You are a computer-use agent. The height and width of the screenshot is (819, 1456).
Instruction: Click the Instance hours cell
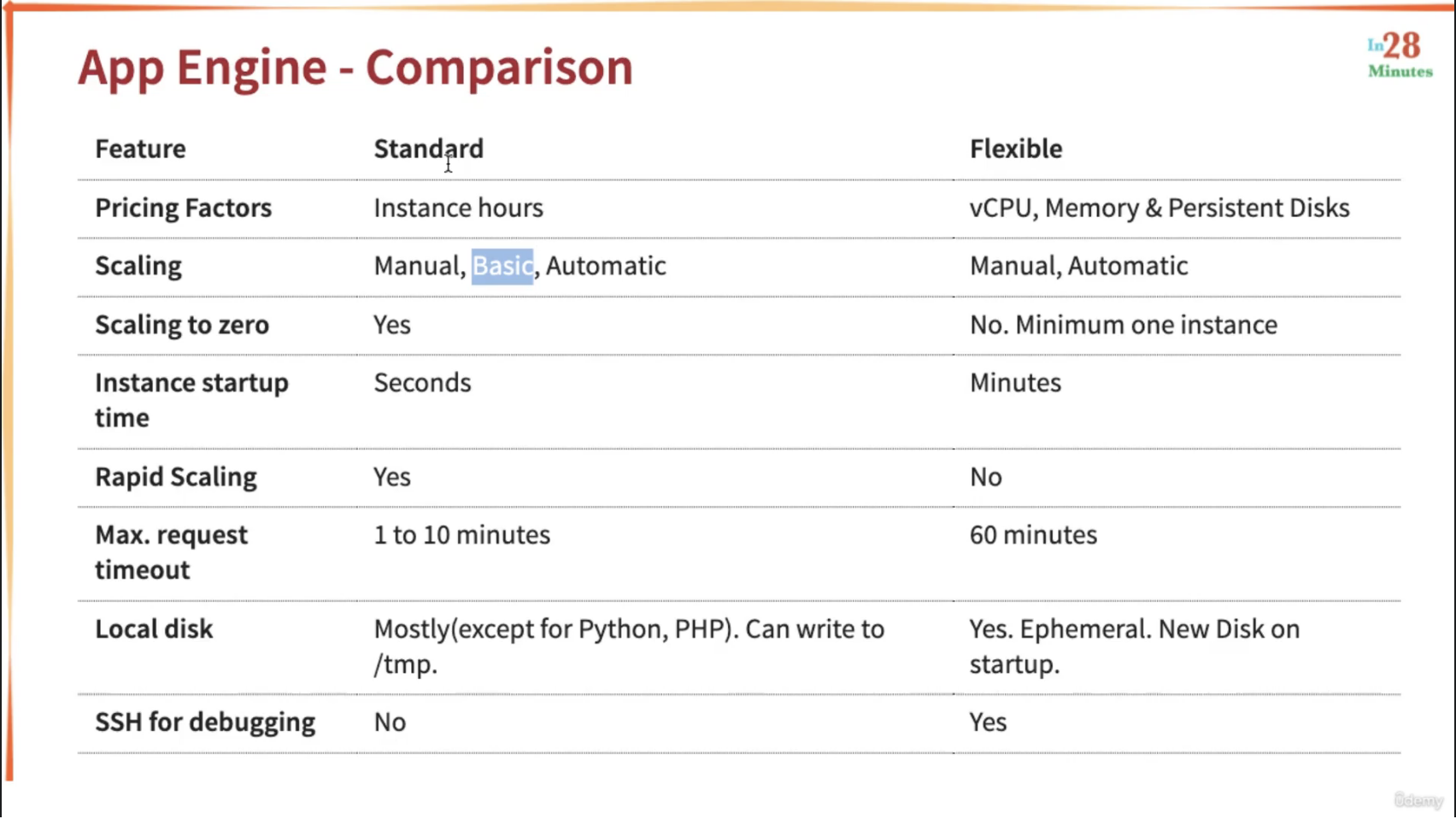click(458, 208)
